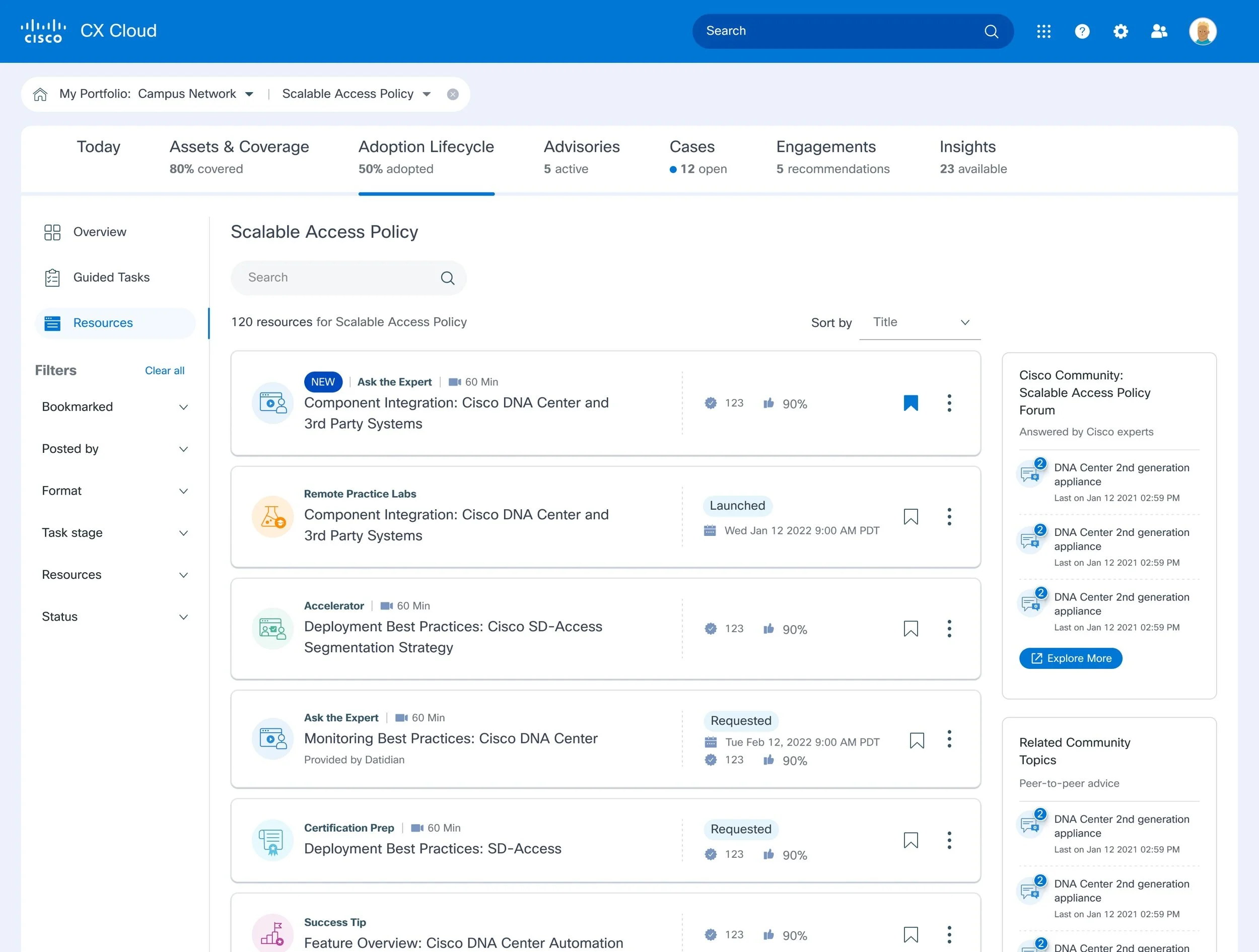
Task: Open user avatar profile menu
Action: coord(1202,31)
